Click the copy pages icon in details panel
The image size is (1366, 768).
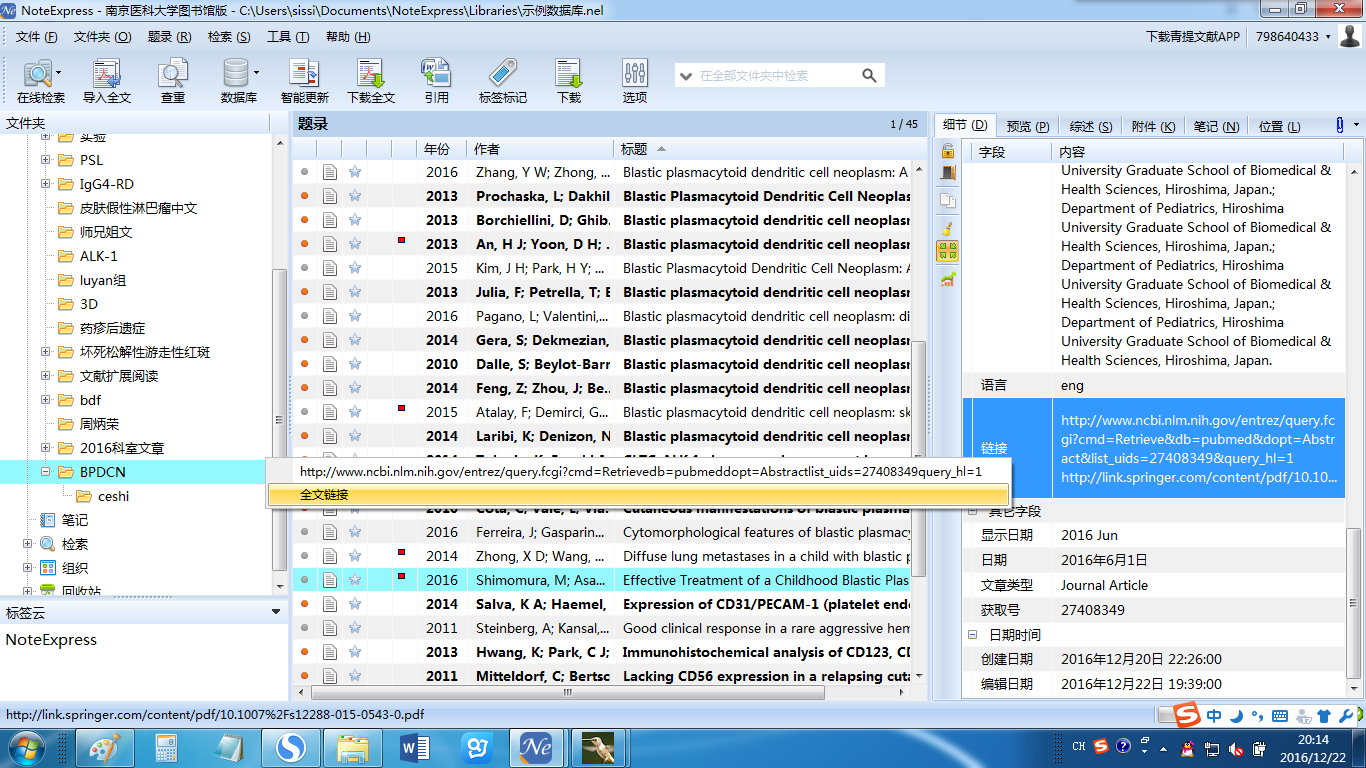coord(947,200)
